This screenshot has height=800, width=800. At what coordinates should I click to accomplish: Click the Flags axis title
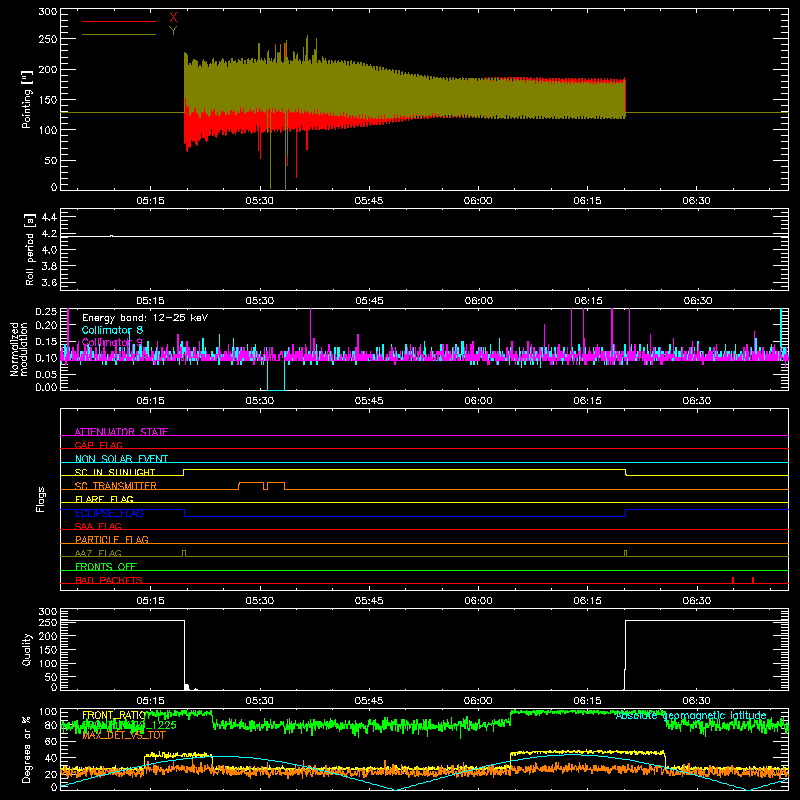(40, 499)
